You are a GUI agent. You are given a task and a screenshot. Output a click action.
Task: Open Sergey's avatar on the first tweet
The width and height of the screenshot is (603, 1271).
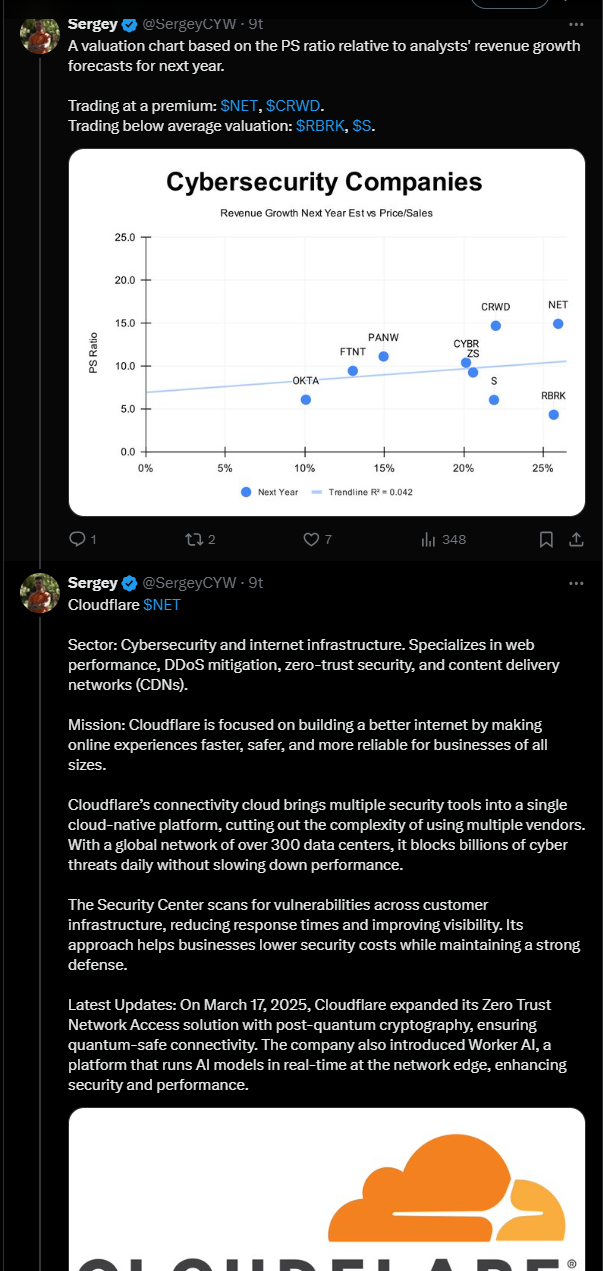pos(40,35)
